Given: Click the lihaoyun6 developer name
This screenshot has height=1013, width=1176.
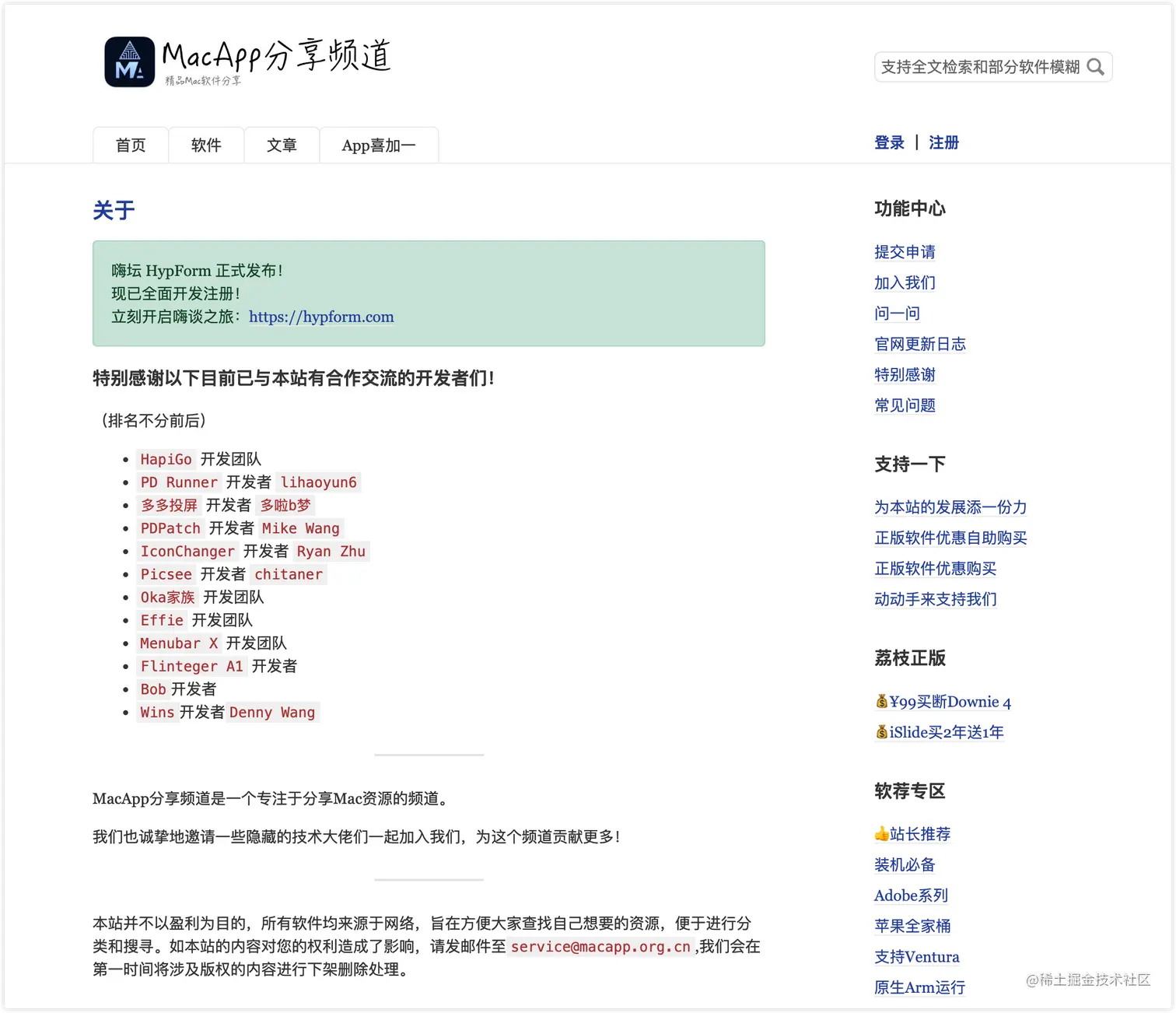Looking at the screenshot, I should pyautogui.click(x=319, y=482).
